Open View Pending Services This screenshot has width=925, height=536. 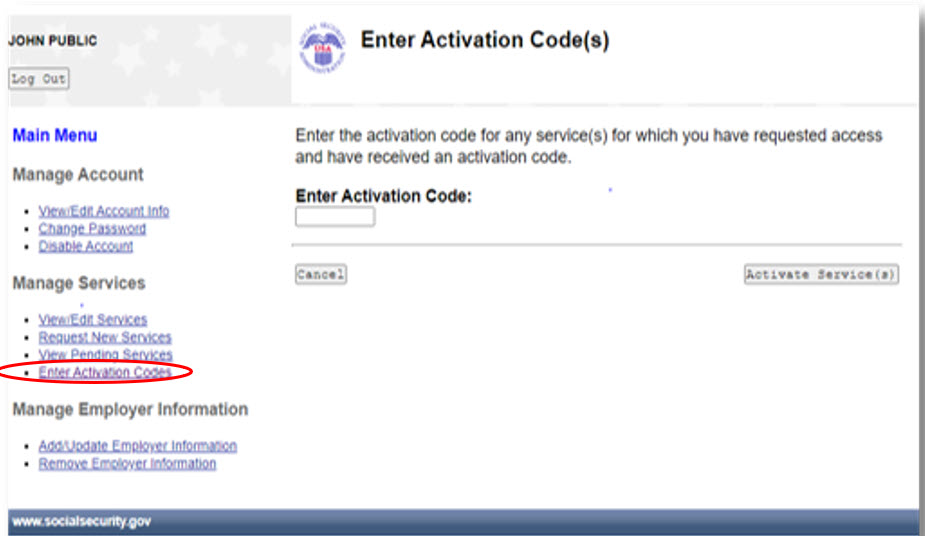point(106,354)
